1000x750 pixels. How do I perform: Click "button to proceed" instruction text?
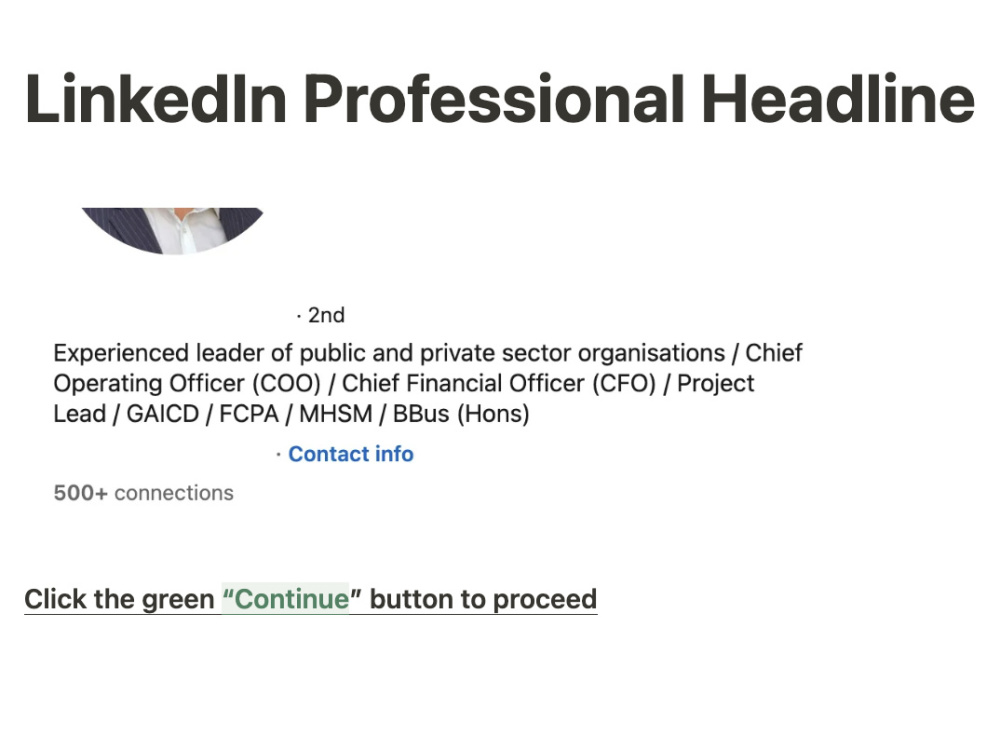click(483, 599)
